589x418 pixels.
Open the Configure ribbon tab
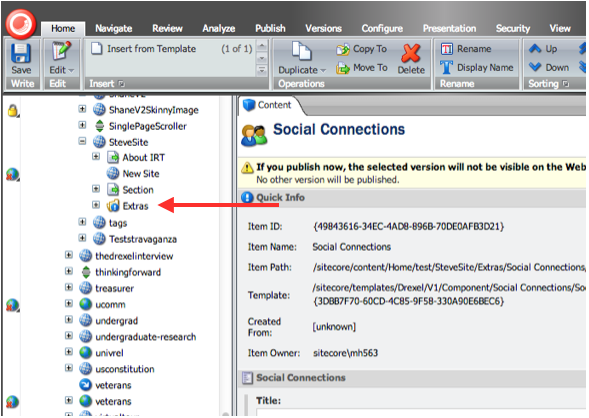click(x=382, y=29)
